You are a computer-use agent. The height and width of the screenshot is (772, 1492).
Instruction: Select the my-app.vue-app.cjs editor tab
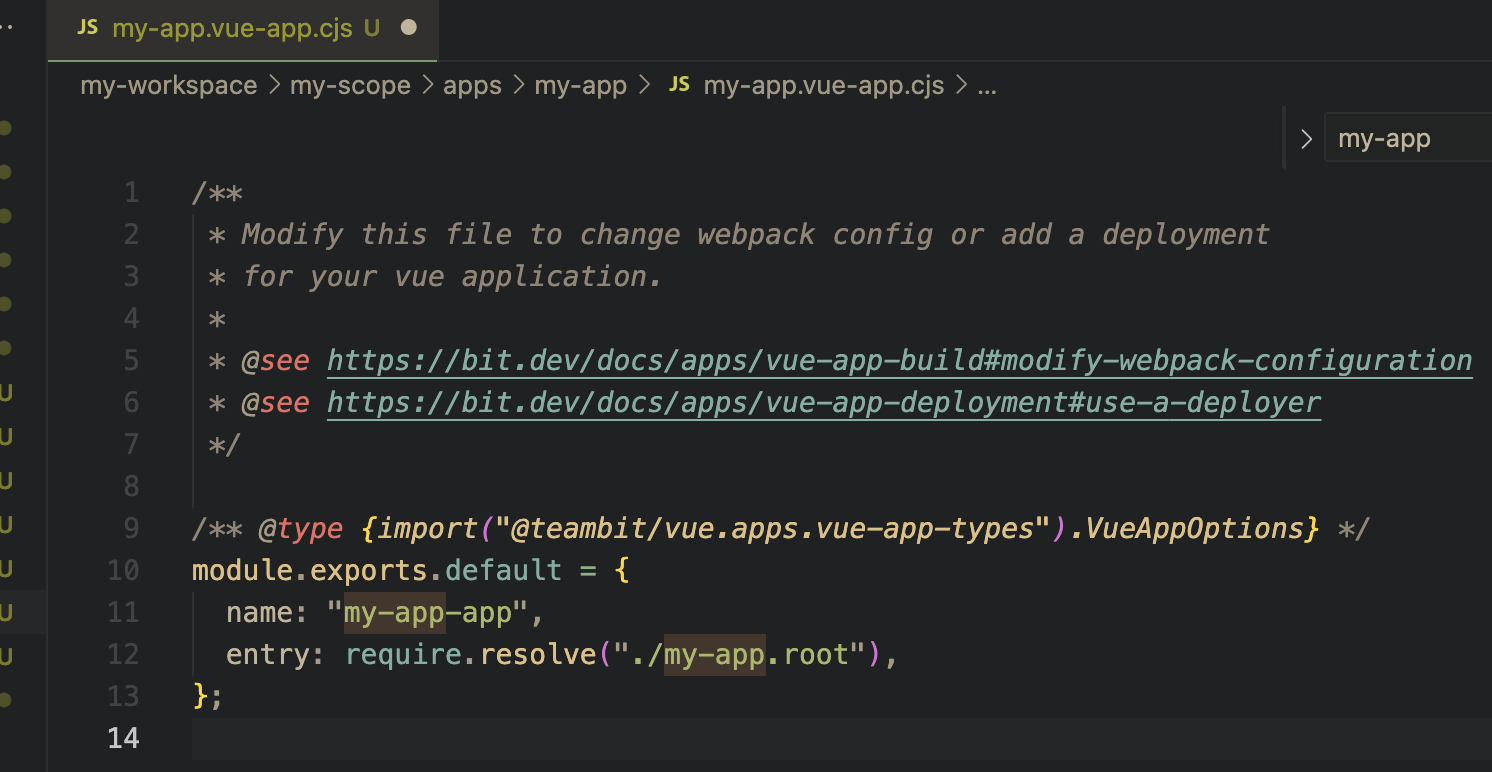tap(243, 29)
